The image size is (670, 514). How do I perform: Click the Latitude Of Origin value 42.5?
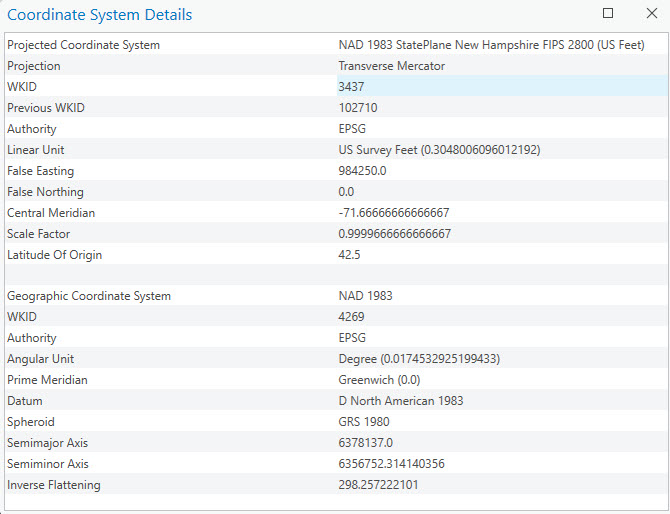349,255
